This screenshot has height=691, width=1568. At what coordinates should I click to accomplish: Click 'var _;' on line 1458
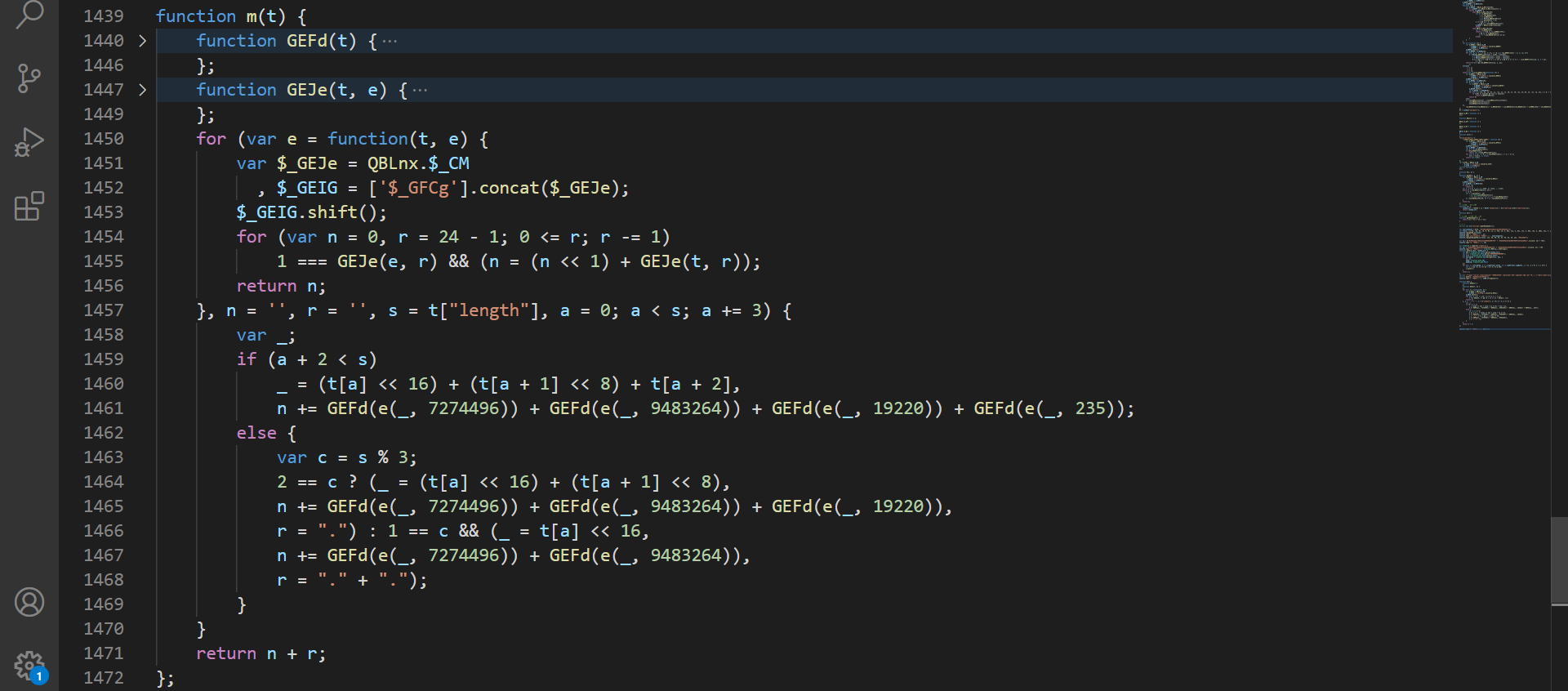(x=266, y=335)
